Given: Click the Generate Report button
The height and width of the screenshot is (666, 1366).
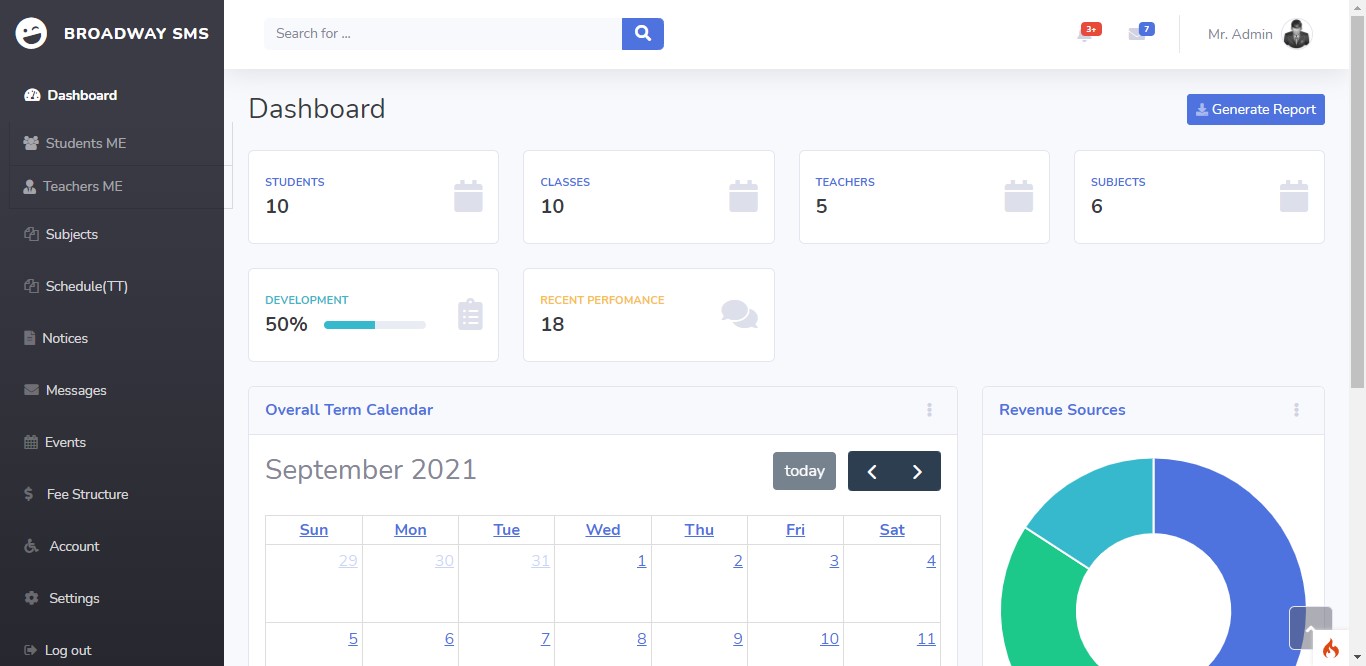Looking at the screenshot, I should [x=1255, y=109].
